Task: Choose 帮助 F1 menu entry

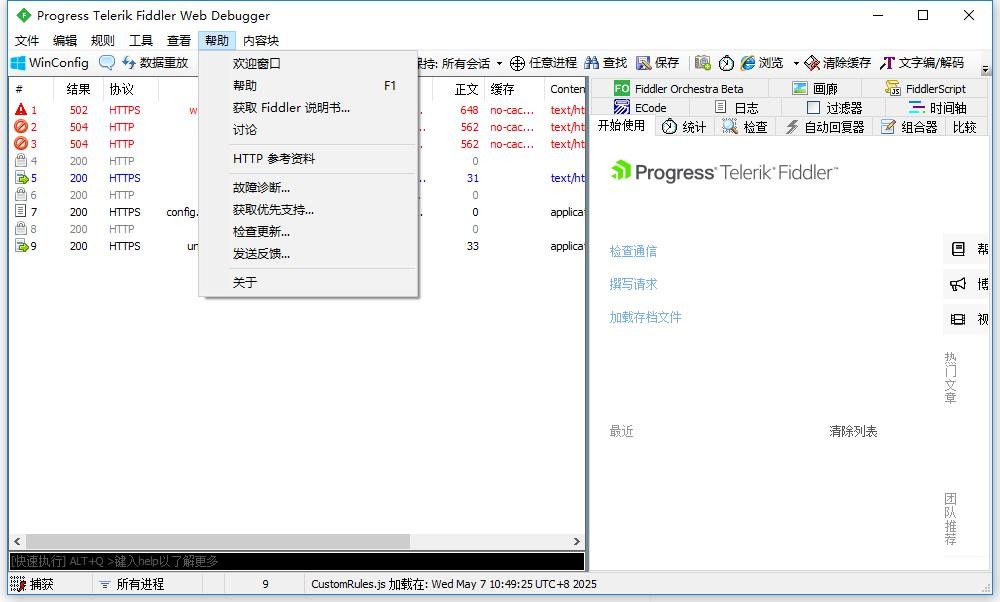Action: [309, 85]
